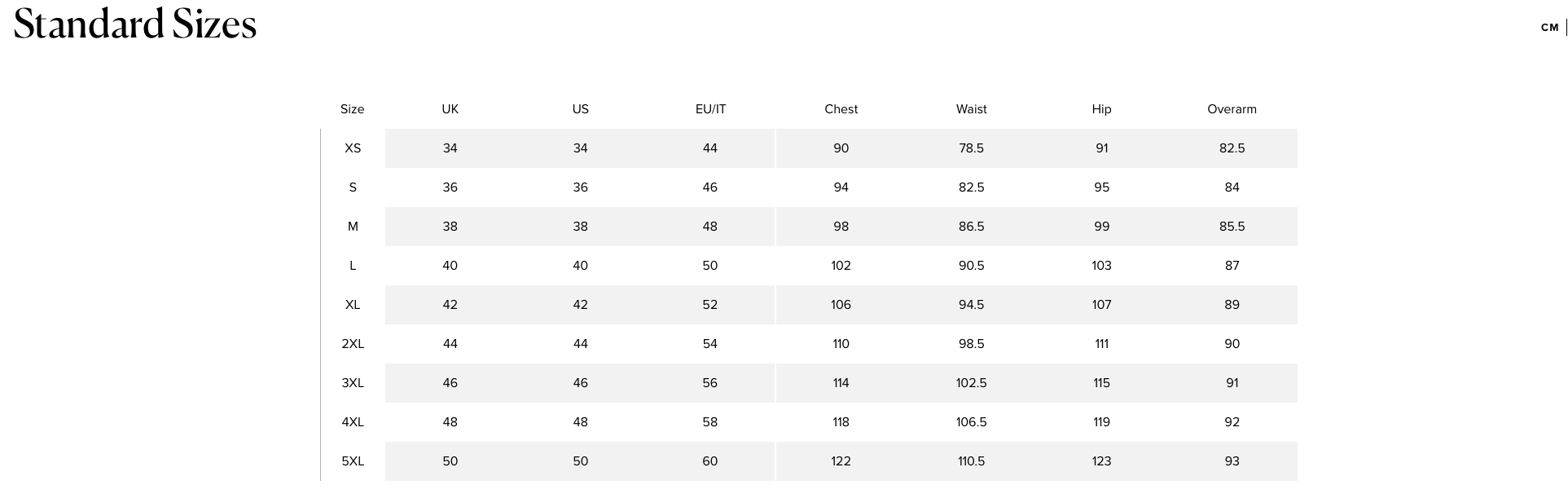Select the Chest column header
The height and width of the screenshot is (498, 1568).
[x=841, y=109]
